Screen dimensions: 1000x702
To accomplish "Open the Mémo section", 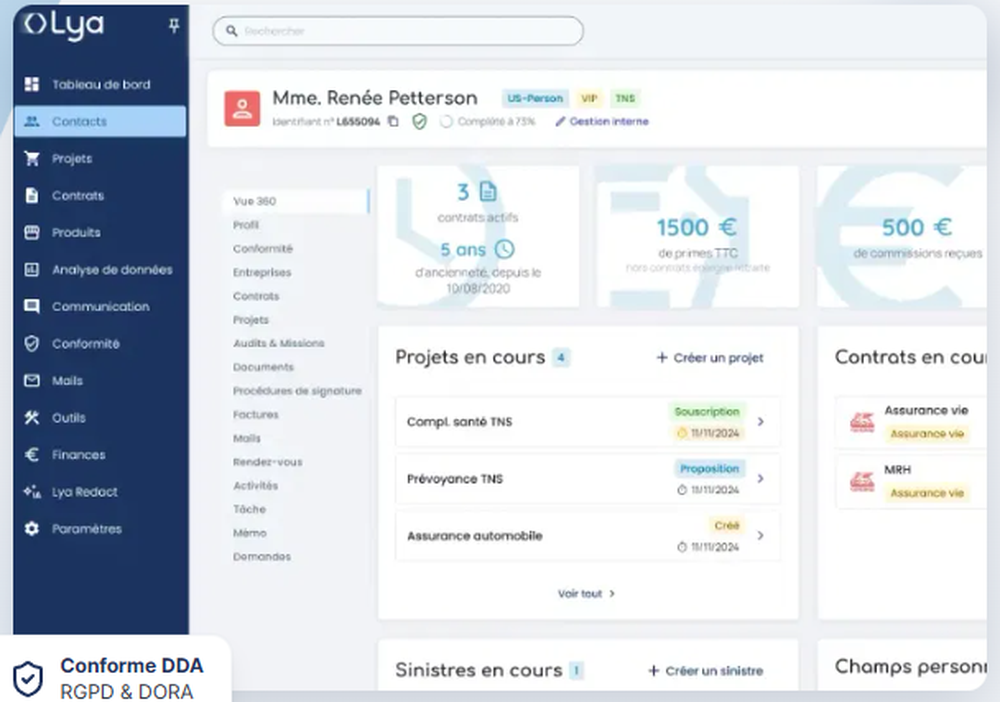I will click(x=249, y=533).
